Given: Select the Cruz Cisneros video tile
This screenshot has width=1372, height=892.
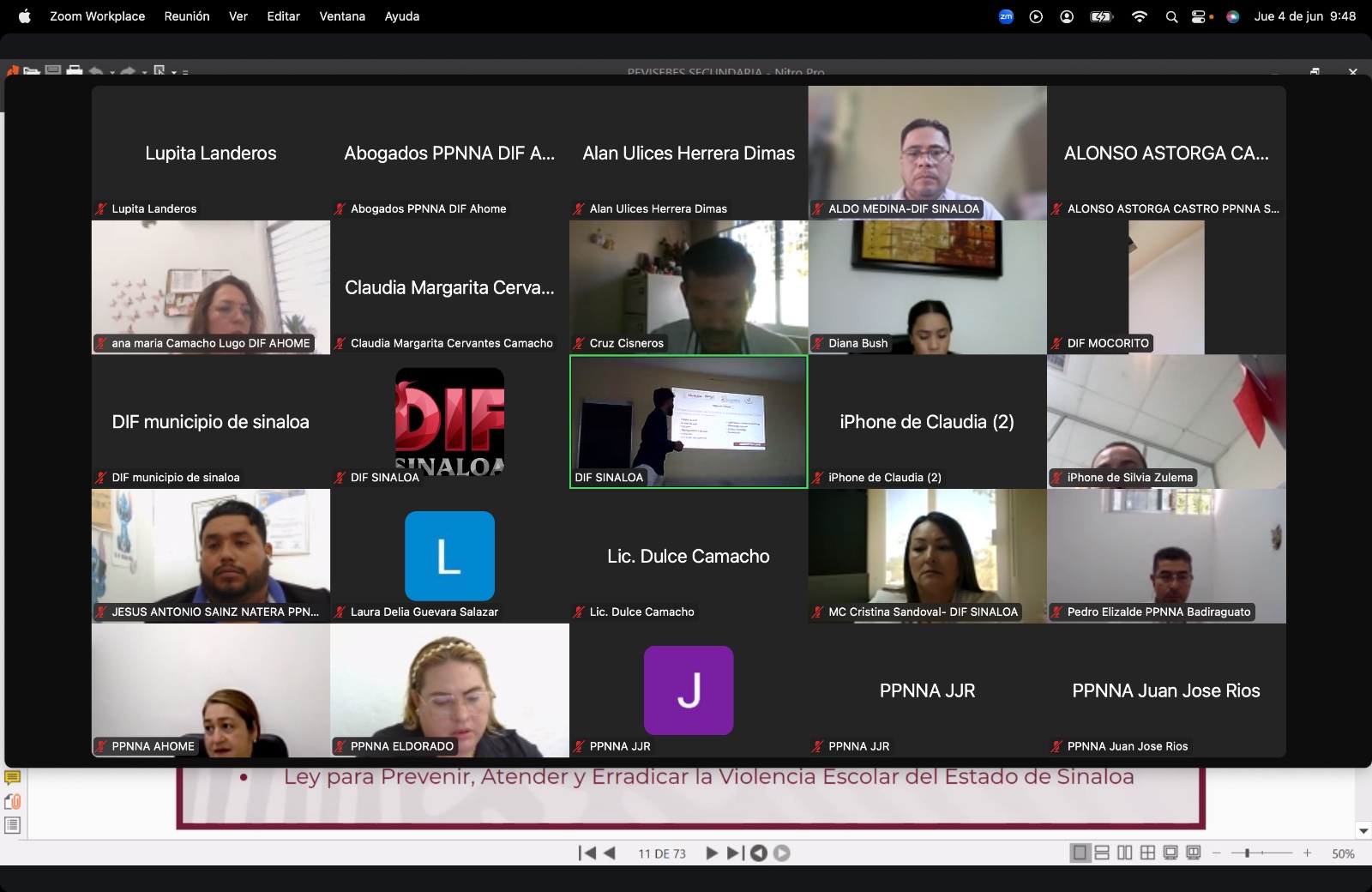Looking at the screenshot, I should click(x=689, y=287).
